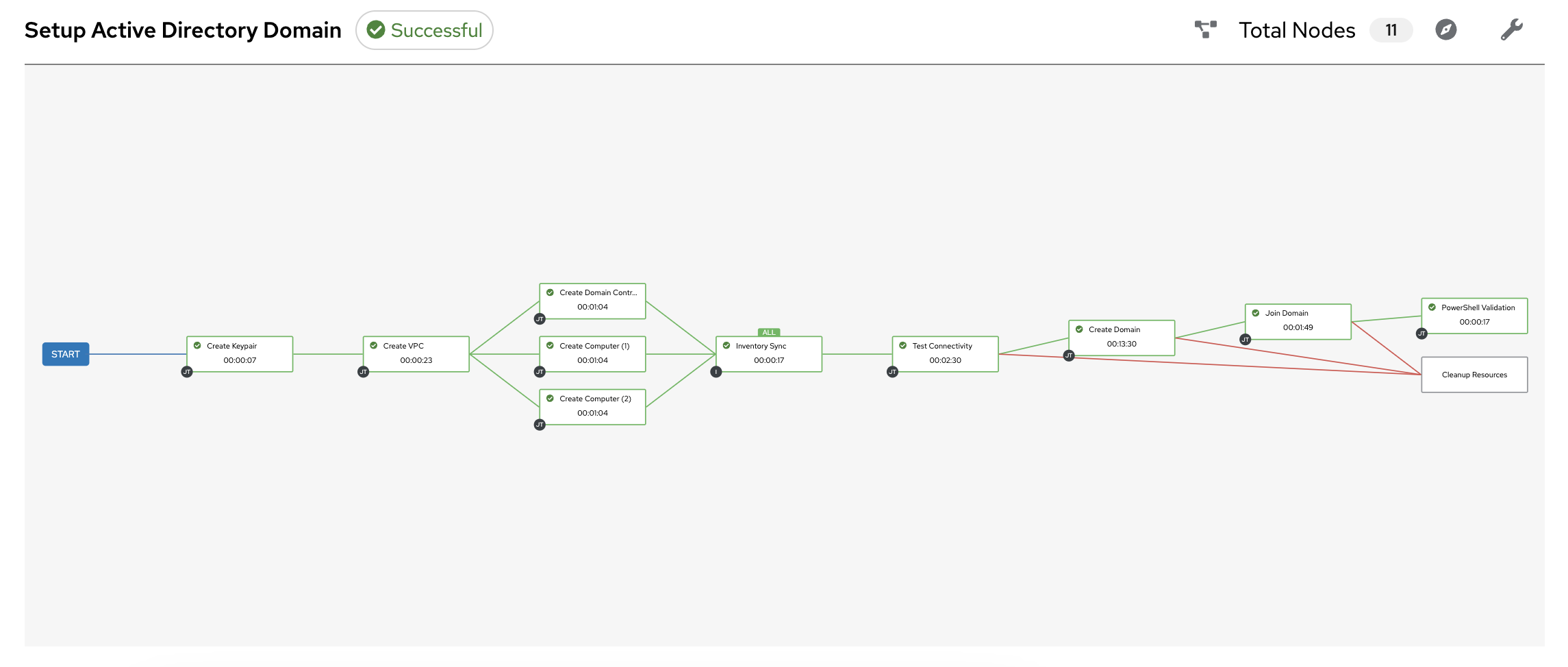
Task: Click the JT badge on Create Domain node
Action: pos(1069,355)
